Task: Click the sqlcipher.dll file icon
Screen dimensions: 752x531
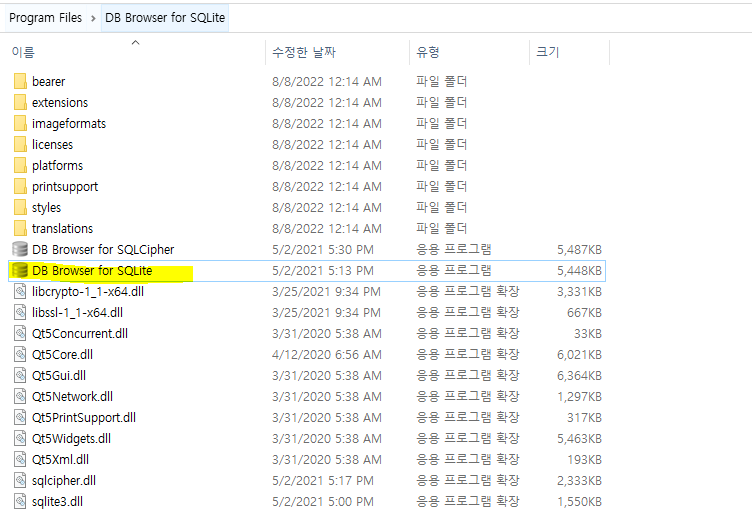Action: 20,481
